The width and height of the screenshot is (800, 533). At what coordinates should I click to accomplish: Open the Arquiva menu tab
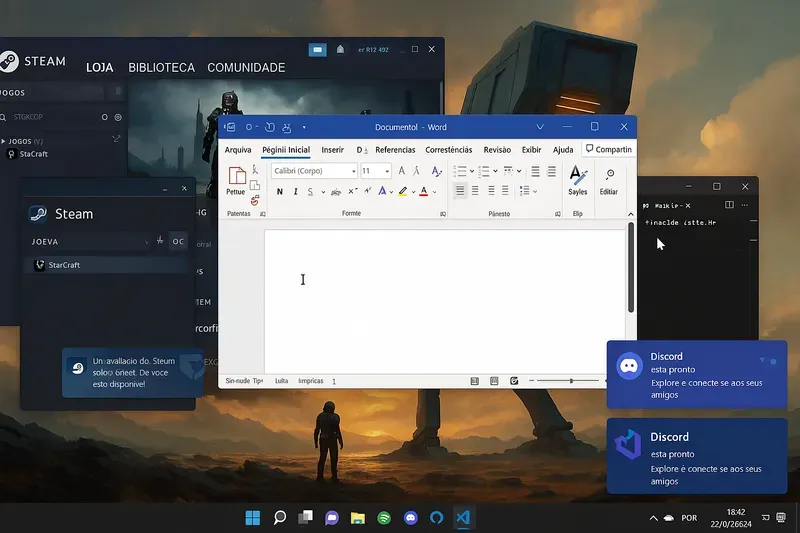(x=238, y=149)
